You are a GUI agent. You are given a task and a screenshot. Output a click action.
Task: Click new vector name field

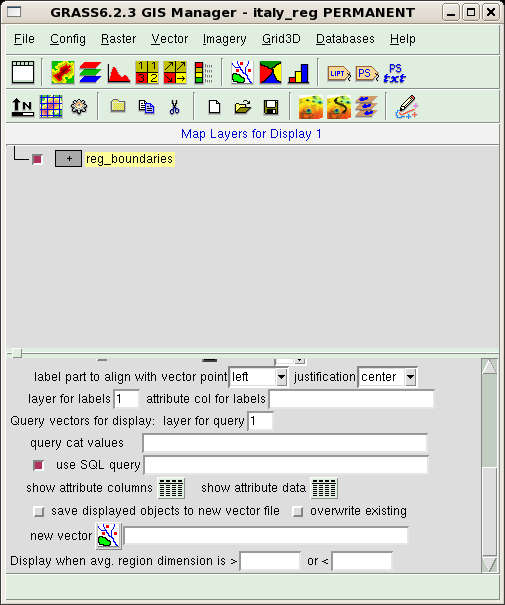[x=266, y=536]
